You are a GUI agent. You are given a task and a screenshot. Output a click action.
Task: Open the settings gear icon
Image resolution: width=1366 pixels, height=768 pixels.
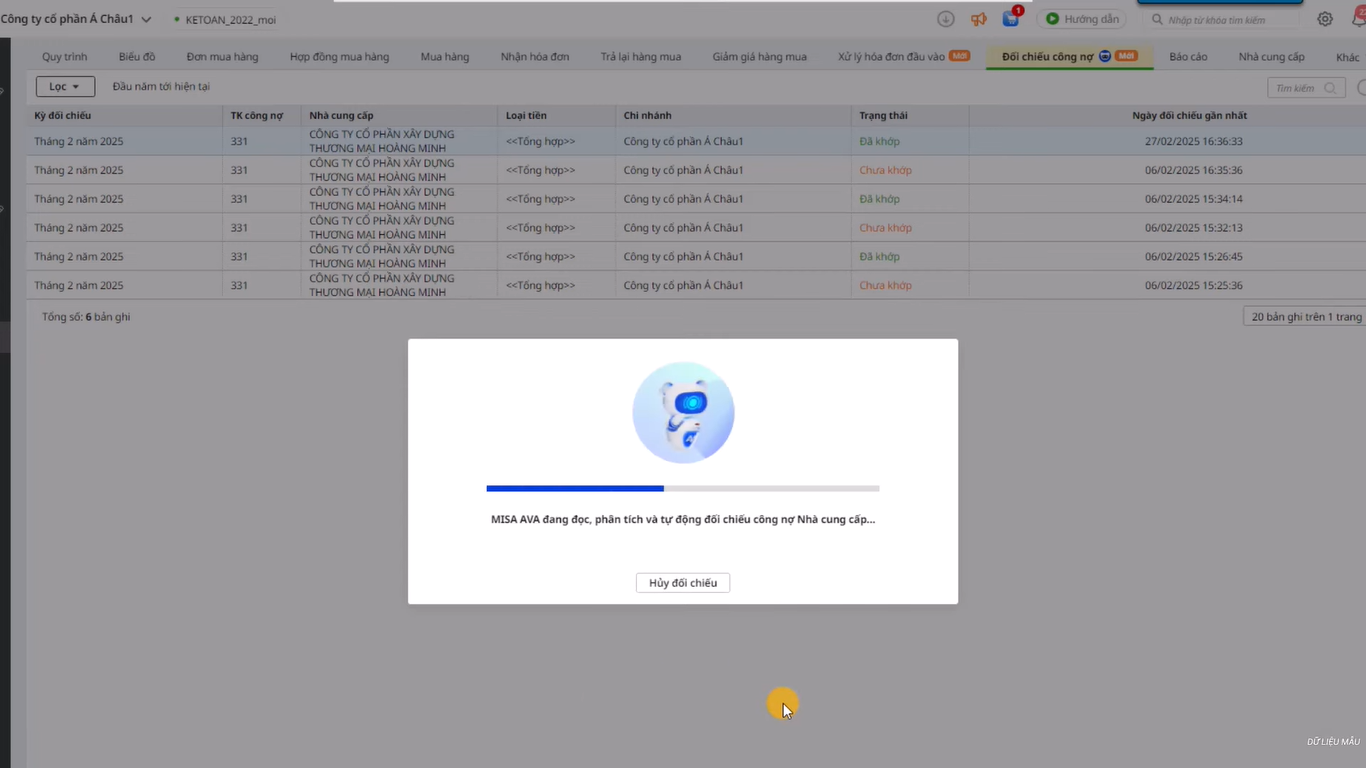pos(1325,19)
